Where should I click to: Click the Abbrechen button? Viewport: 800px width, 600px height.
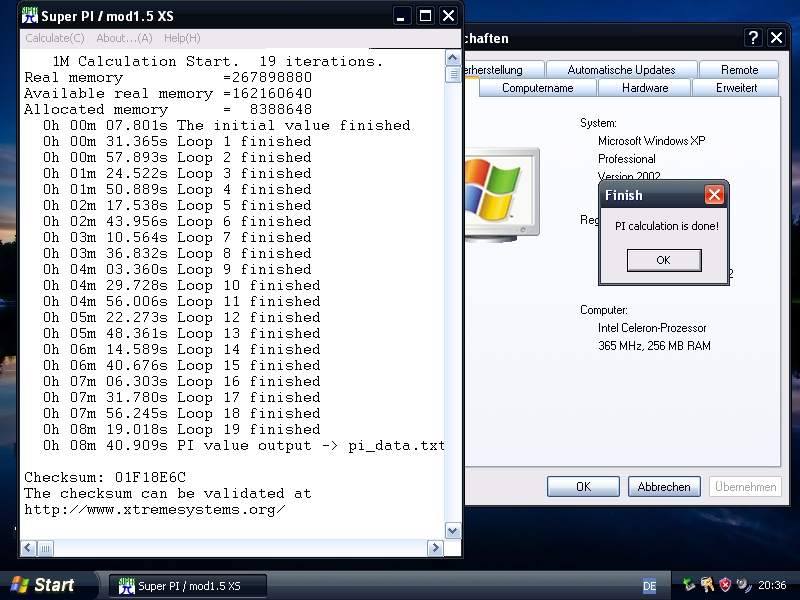[664, 487]
